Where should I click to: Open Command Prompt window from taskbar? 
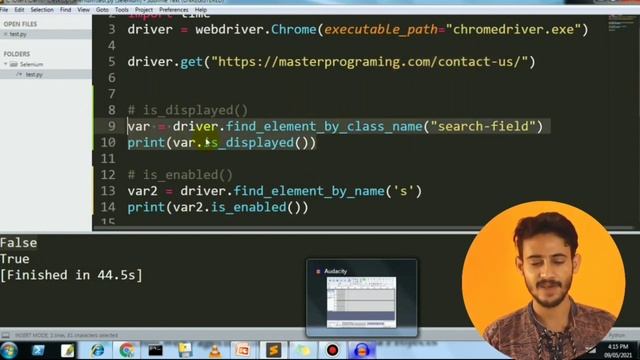(x=156, y=350)
